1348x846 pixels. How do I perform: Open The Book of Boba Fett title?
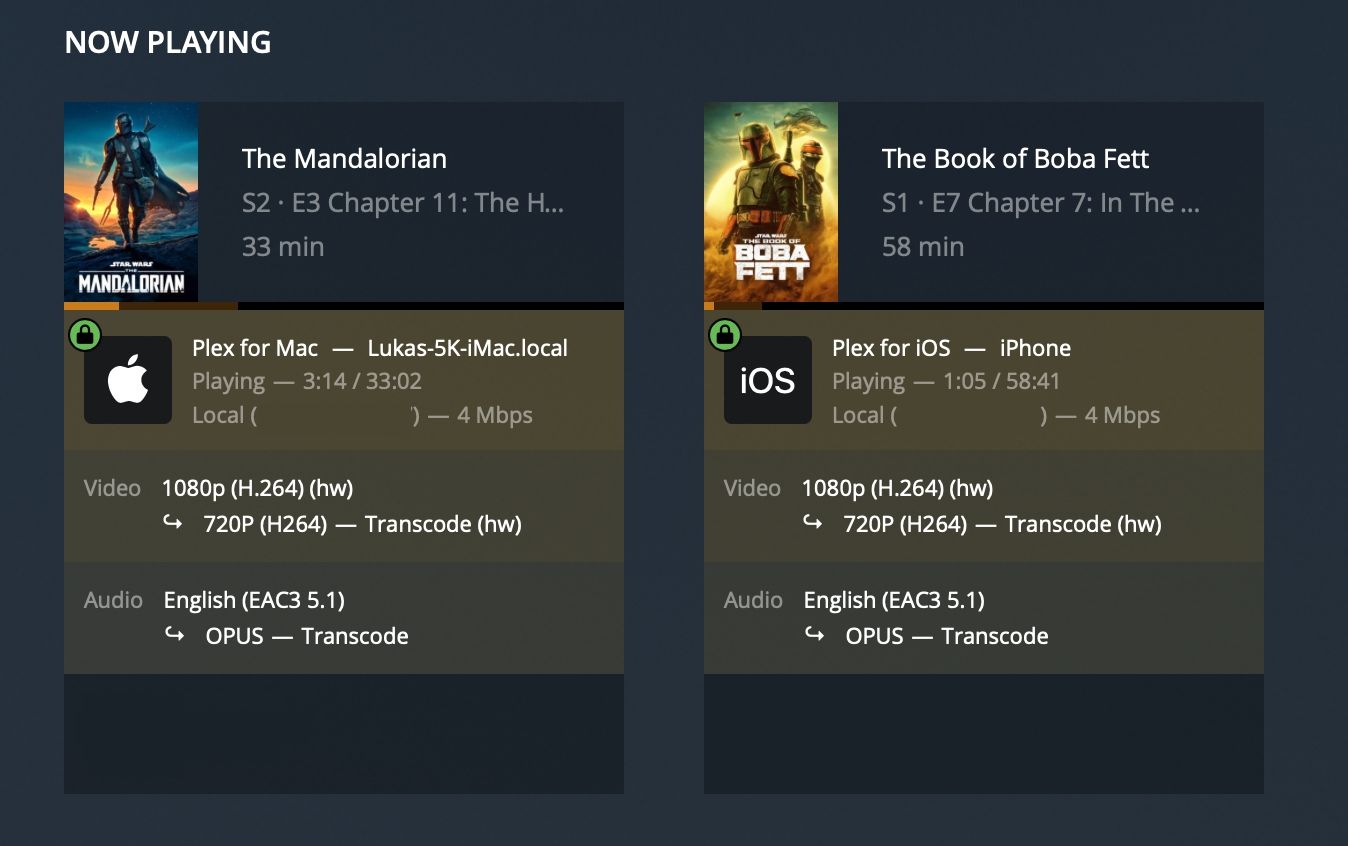point(1015,158)
